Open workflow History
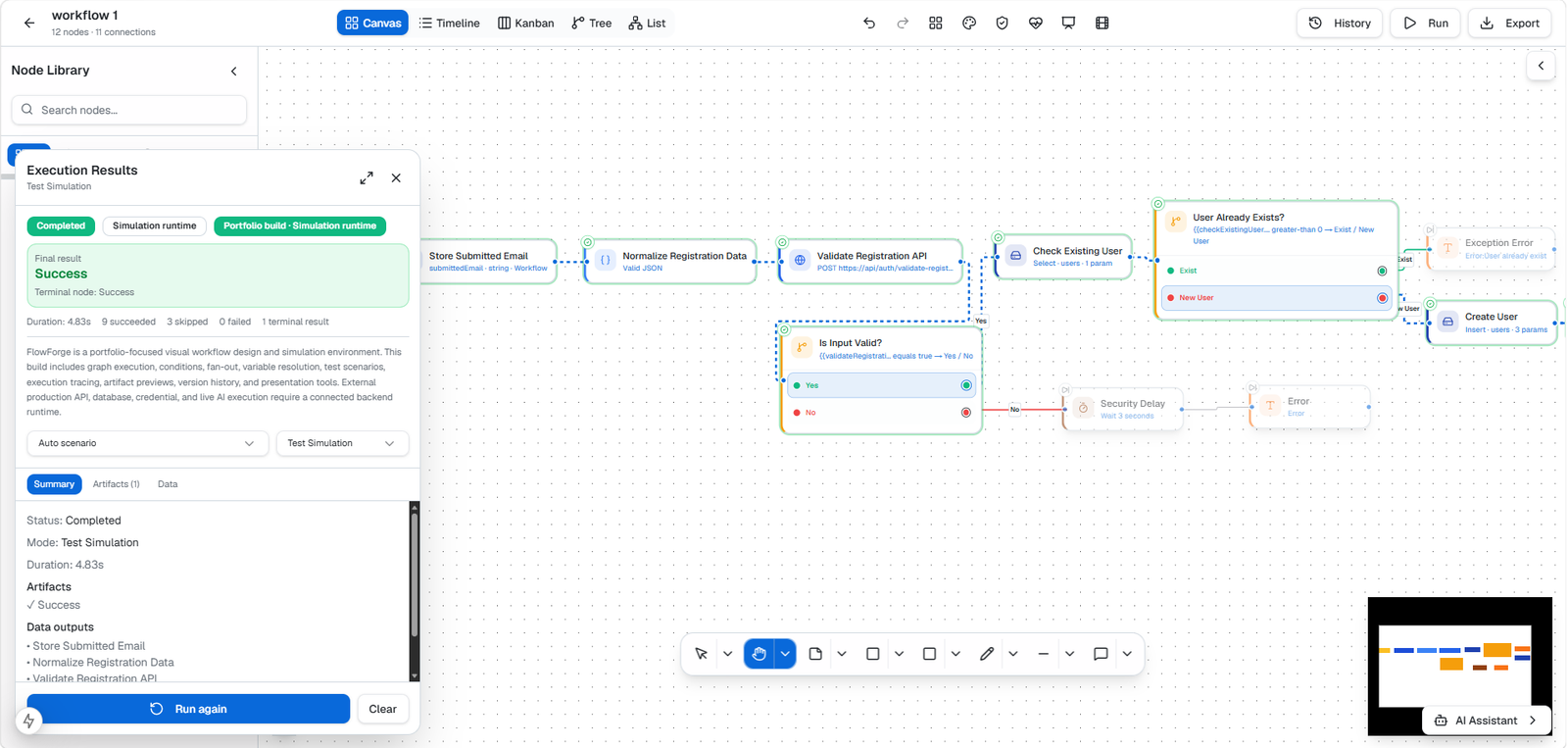1568x748 pixels. point(1340,23)
